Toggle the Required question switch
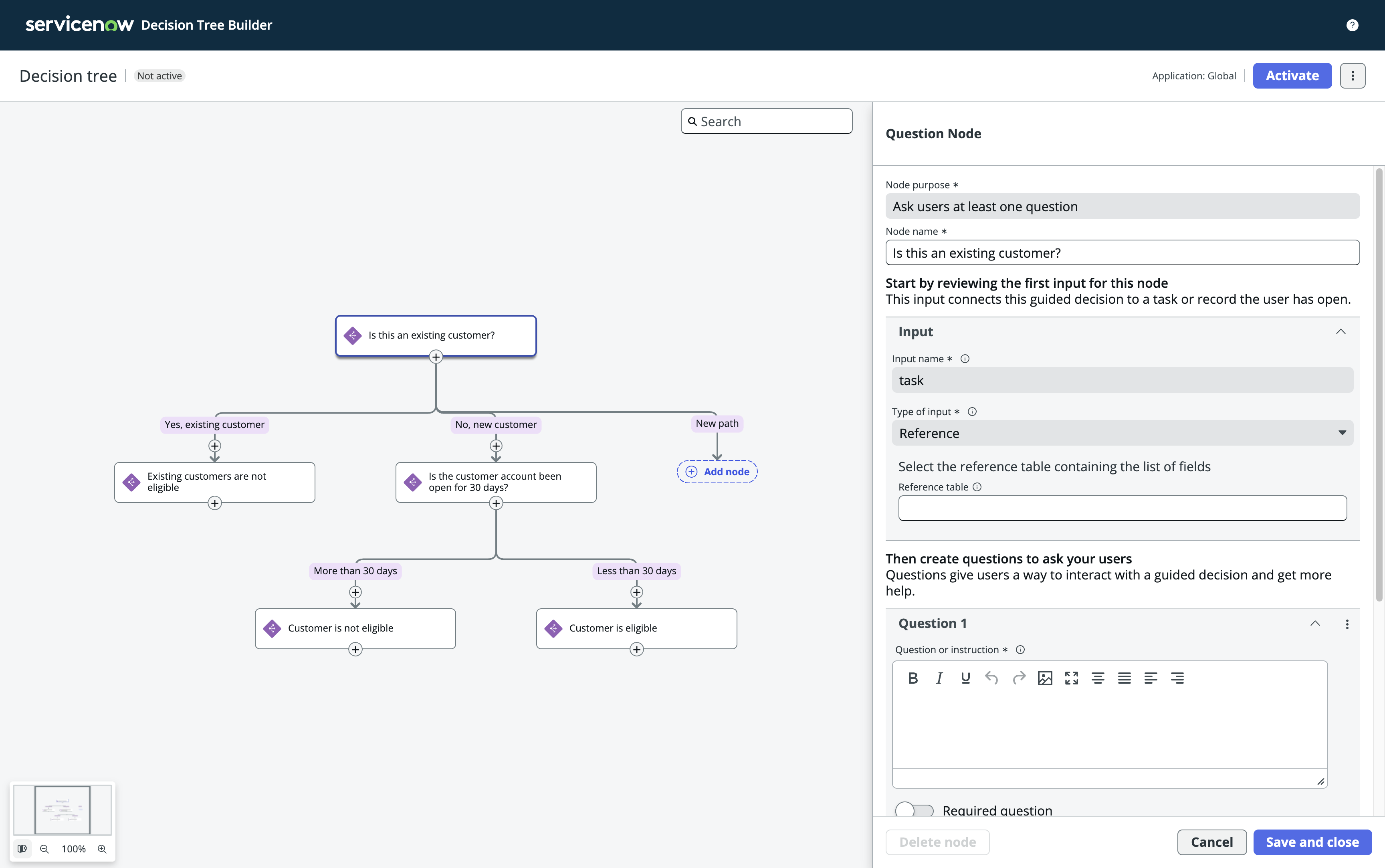The height and width of the screenshot is (868, 1385). pyautogui.click(x=915, y=810)
